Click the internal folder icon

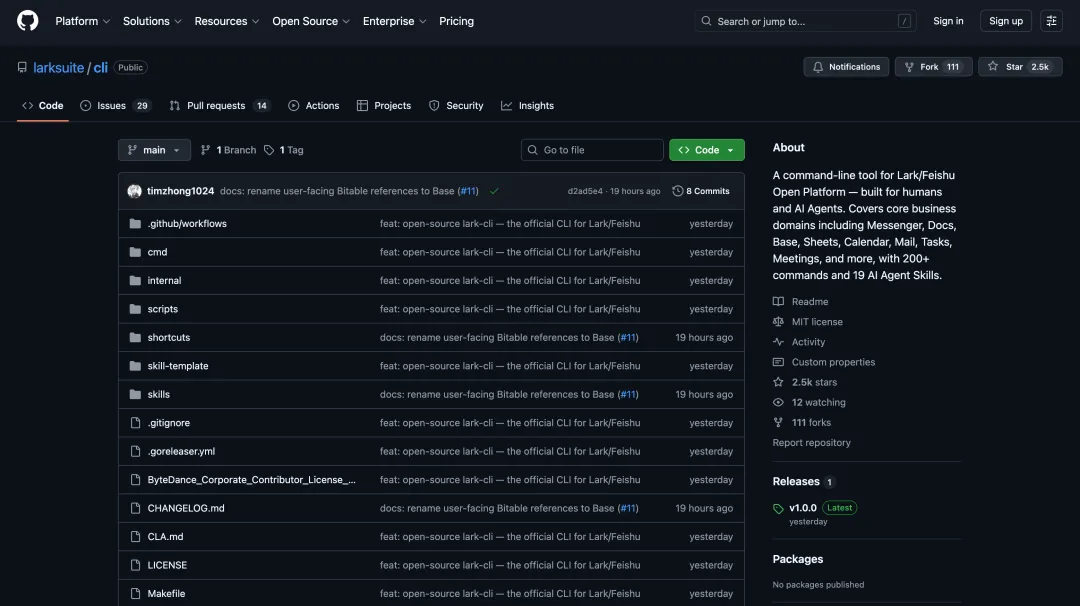(135, 280)
